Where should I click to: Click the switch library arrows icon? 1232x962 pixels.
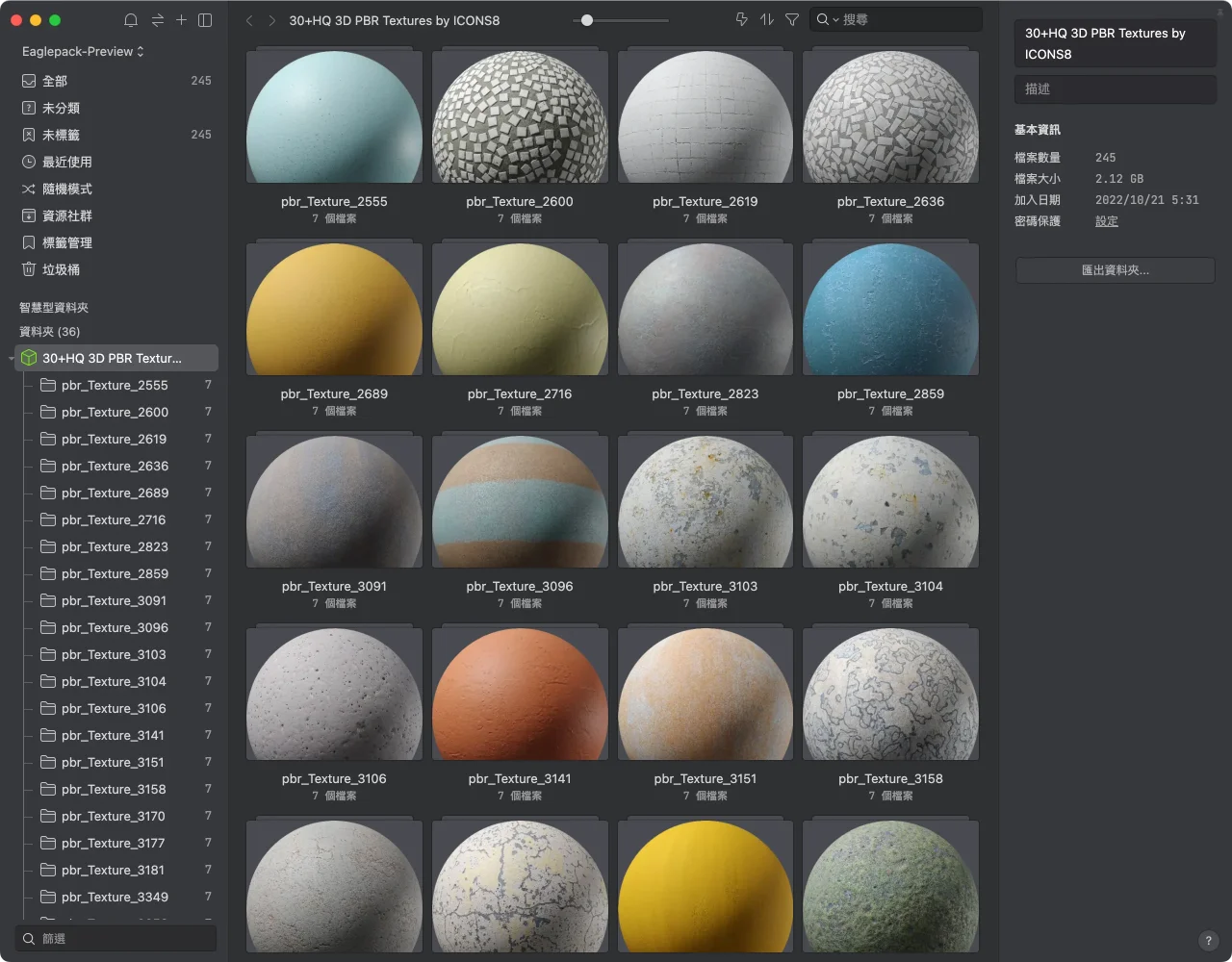(x=157, y=20)
